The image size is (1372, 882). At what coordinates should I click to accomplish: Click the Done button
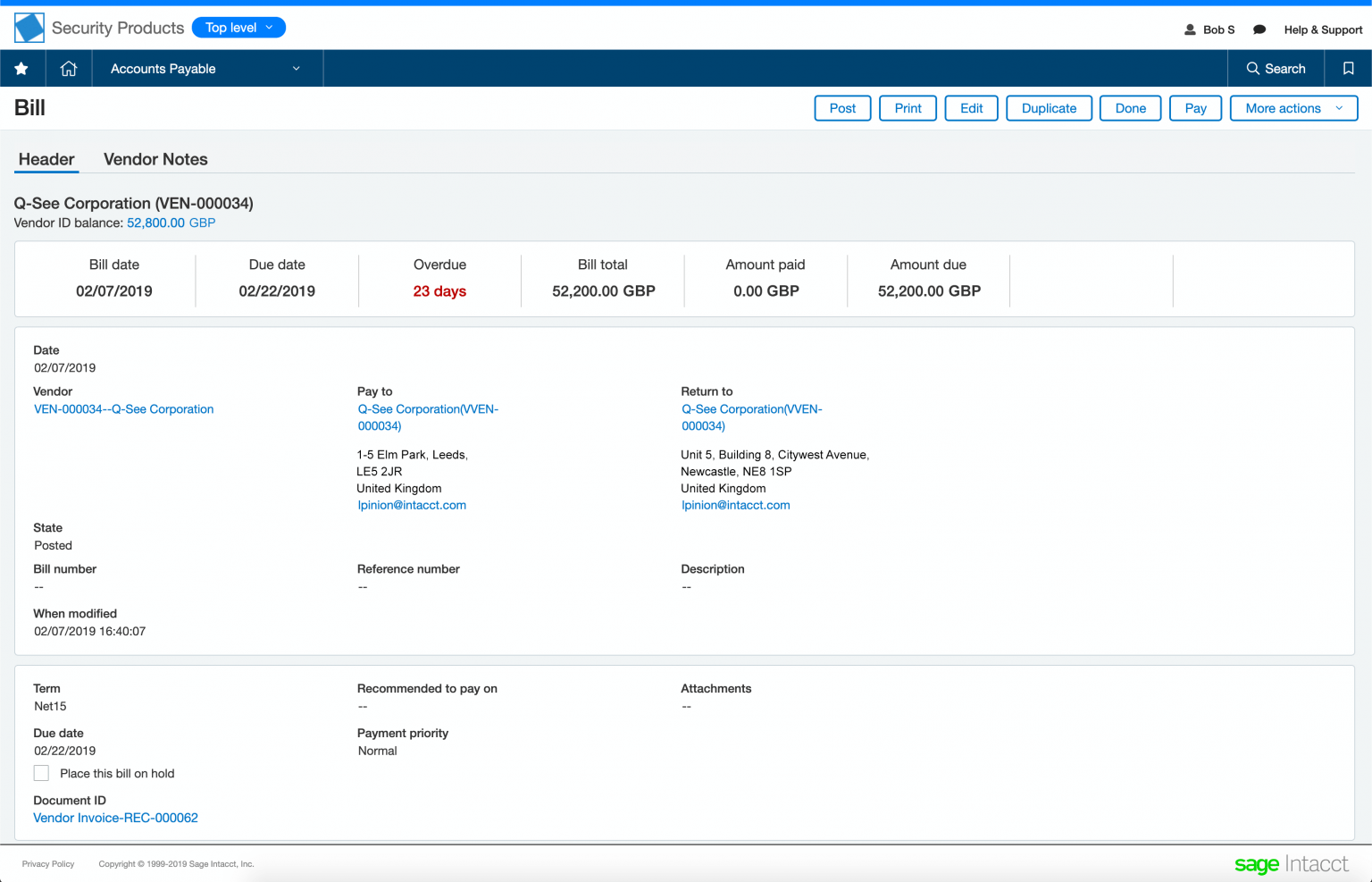click(1130, 108)
